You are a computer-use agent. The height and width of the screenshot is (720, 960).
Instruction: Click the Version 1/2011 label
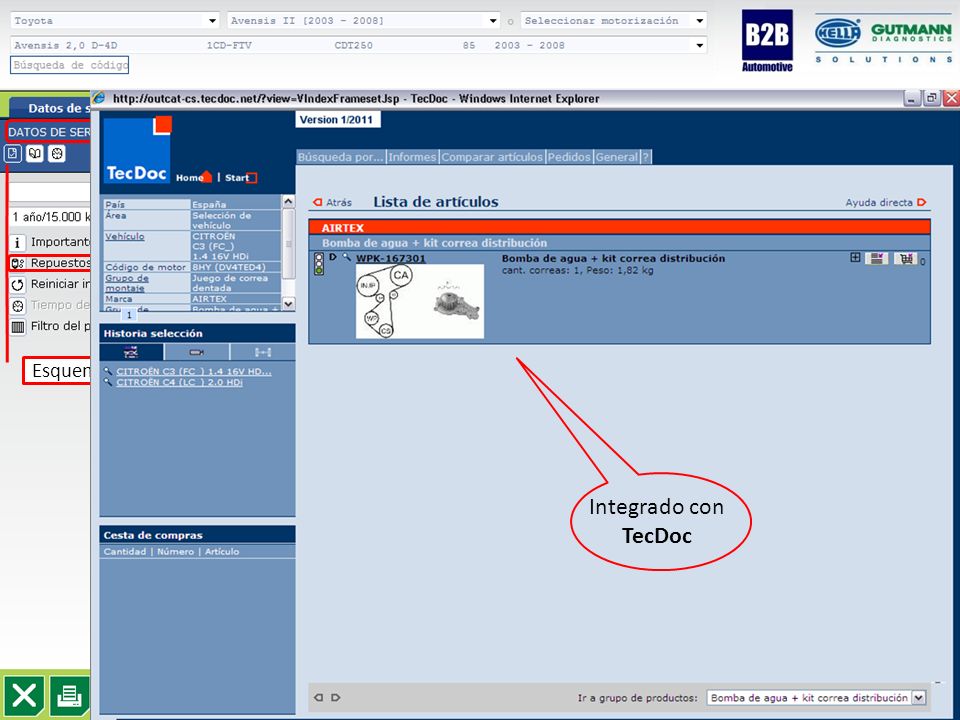(x=337, y=119)
